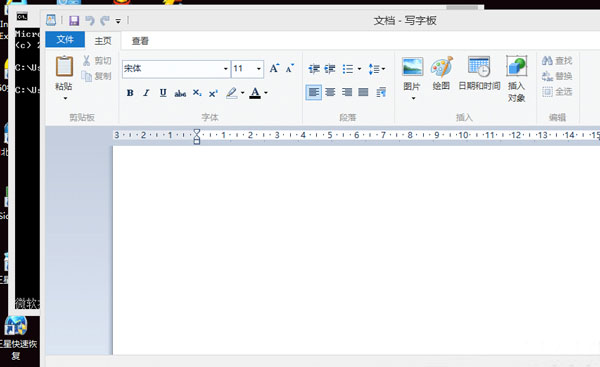Click the command prompt window icon
Screen dimensions: 600x367
(22, 16)
